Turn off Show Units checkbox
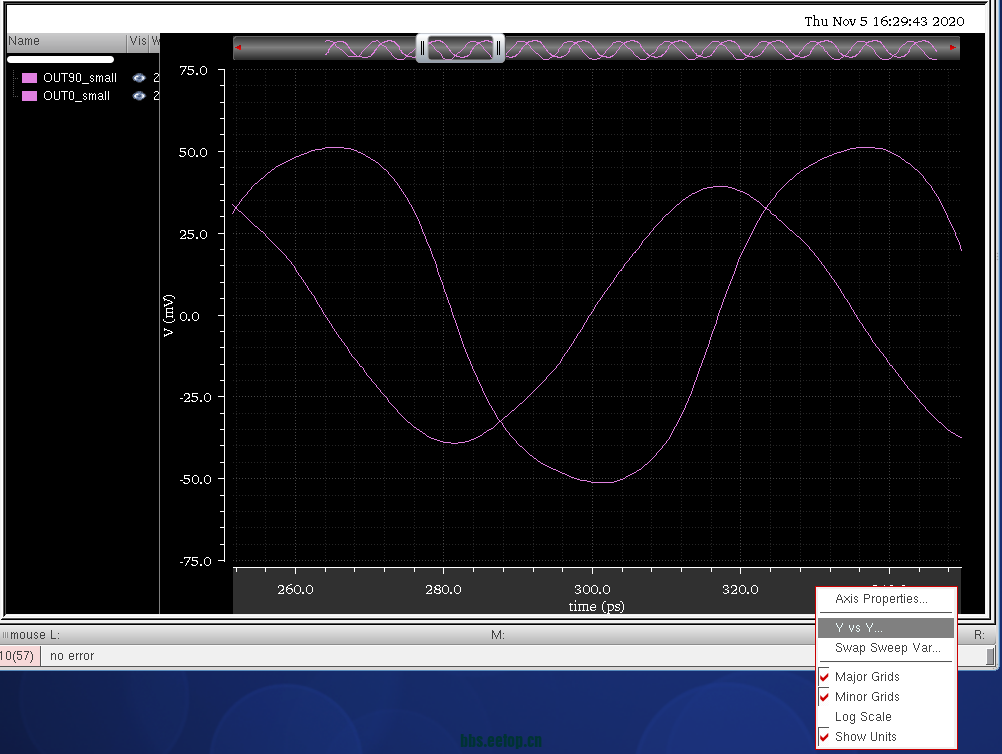1002x754 pixels. coord(825,737)
